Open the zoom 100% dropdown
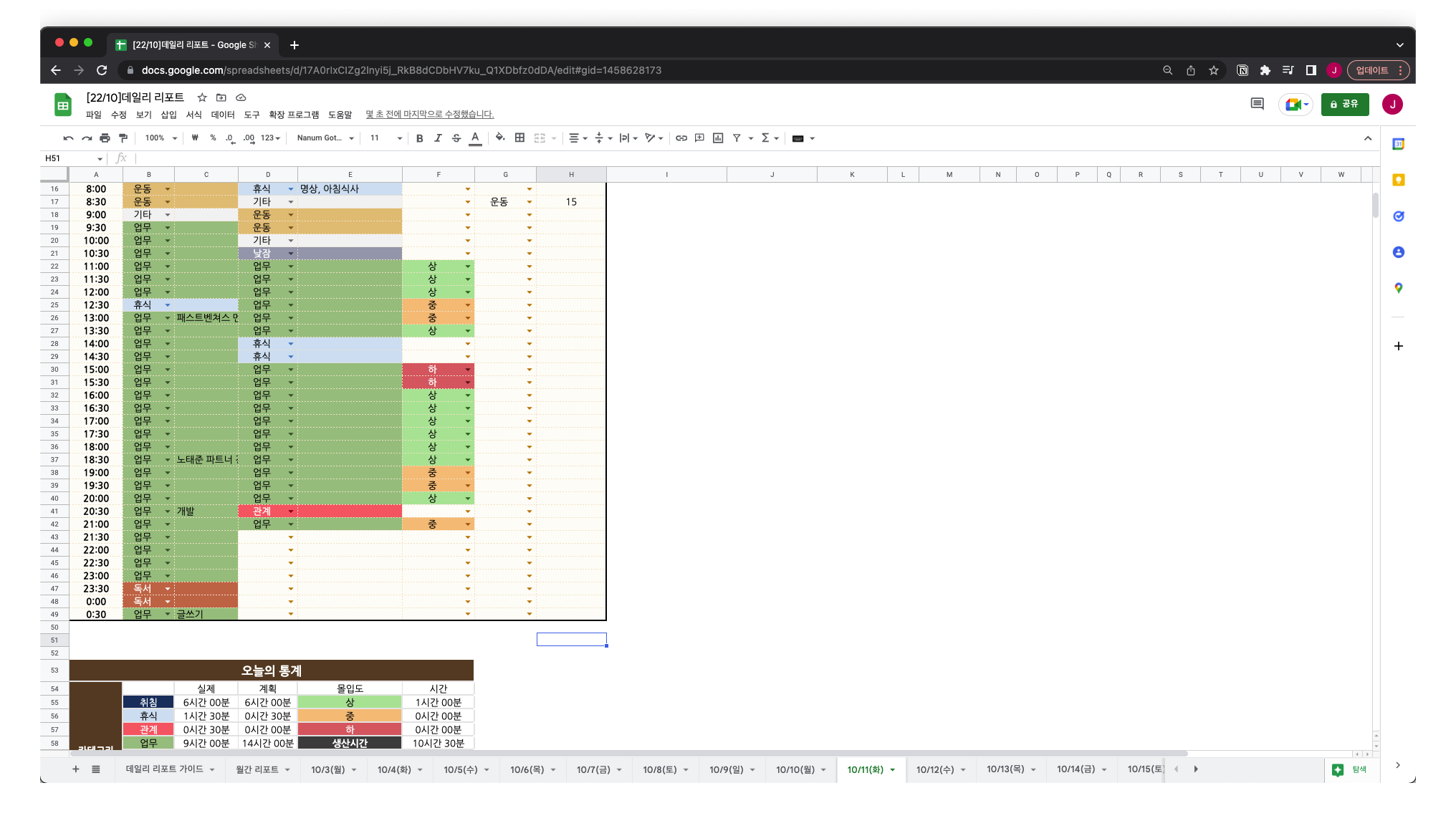This screenshot has width=1456, height=836. pos(161,138)
